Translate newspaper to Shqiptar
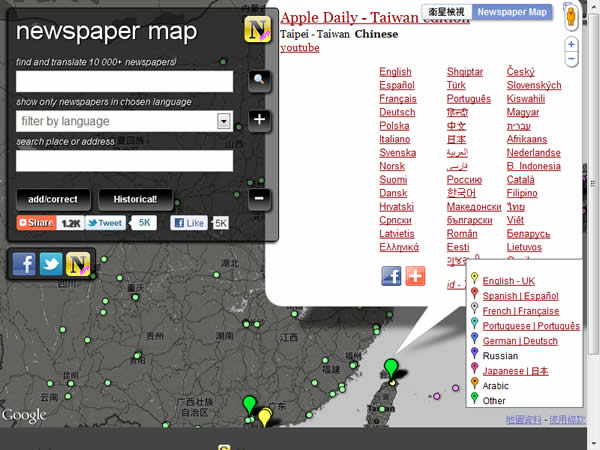Viewport: 600px width, 450px height. 465,72
